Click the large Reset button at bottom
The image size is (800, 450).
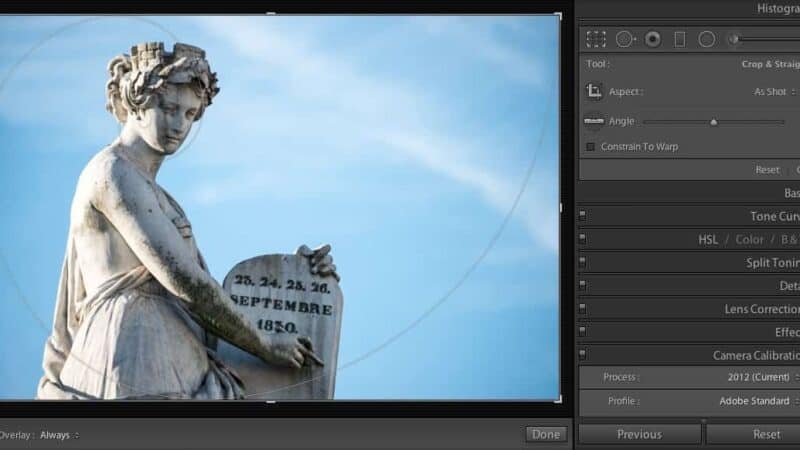[754, 434]
